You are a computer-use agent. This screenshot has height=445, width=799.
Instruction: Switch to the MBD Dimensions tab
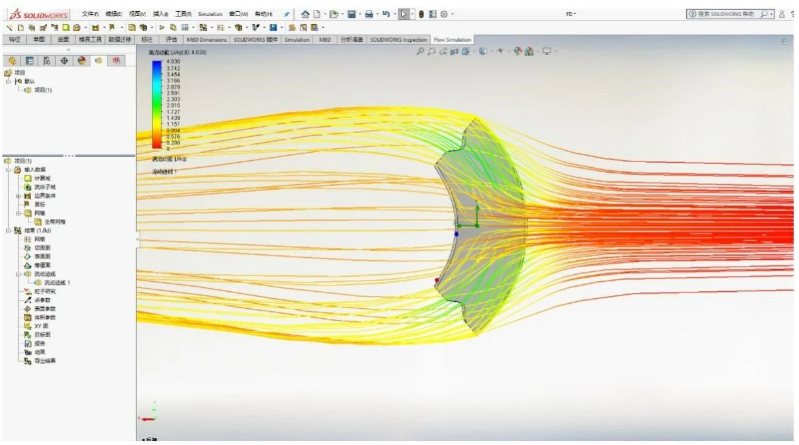coord(206,39)
